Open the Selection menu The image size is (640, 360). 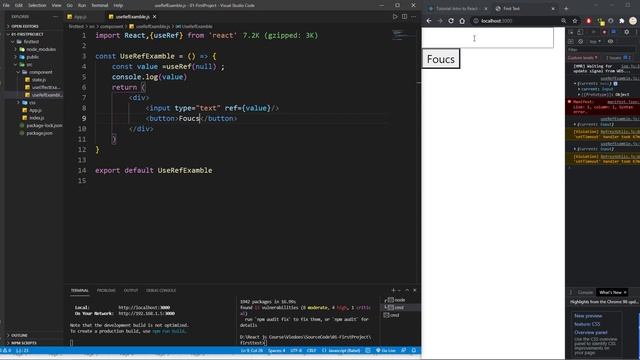coord(37,5)
